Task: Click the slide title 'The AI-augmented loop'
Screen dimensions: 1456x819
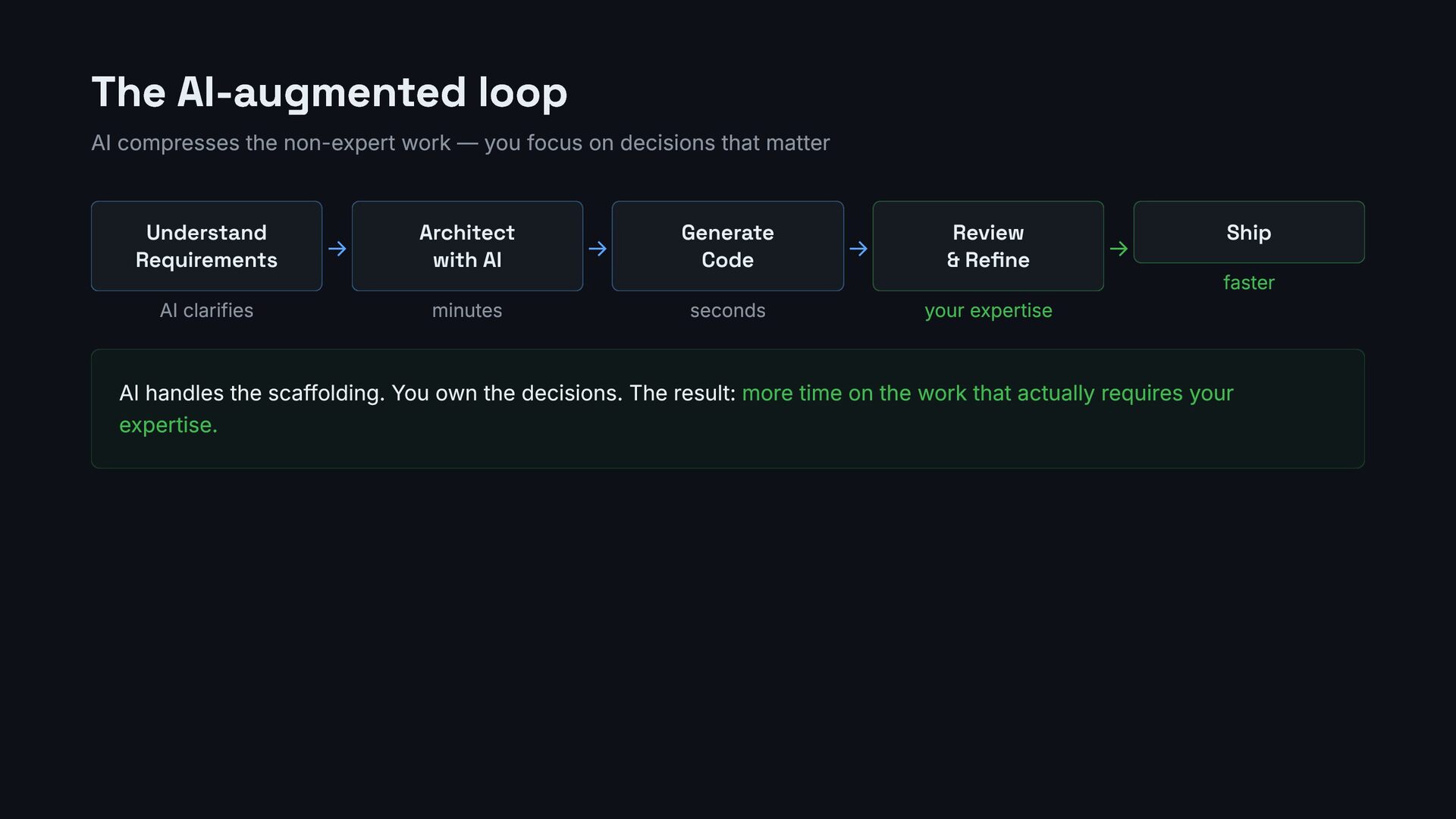Action: (x=329, y=93)
